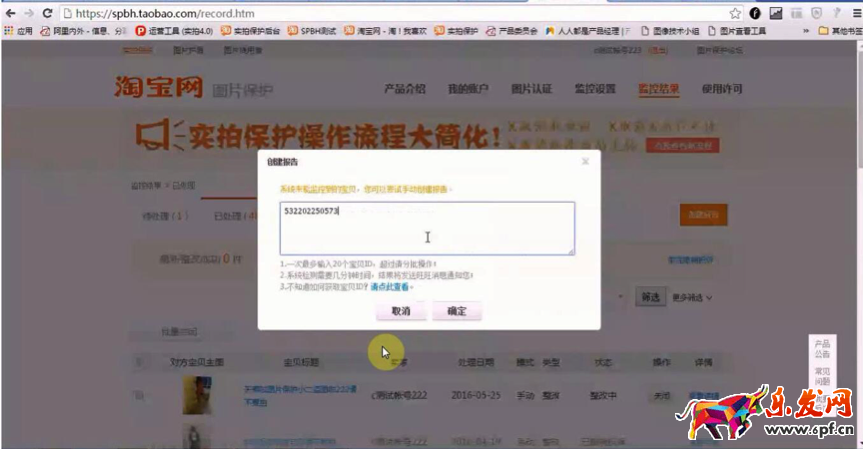Click the 淘宝网 logo

[x=159, y=86]
